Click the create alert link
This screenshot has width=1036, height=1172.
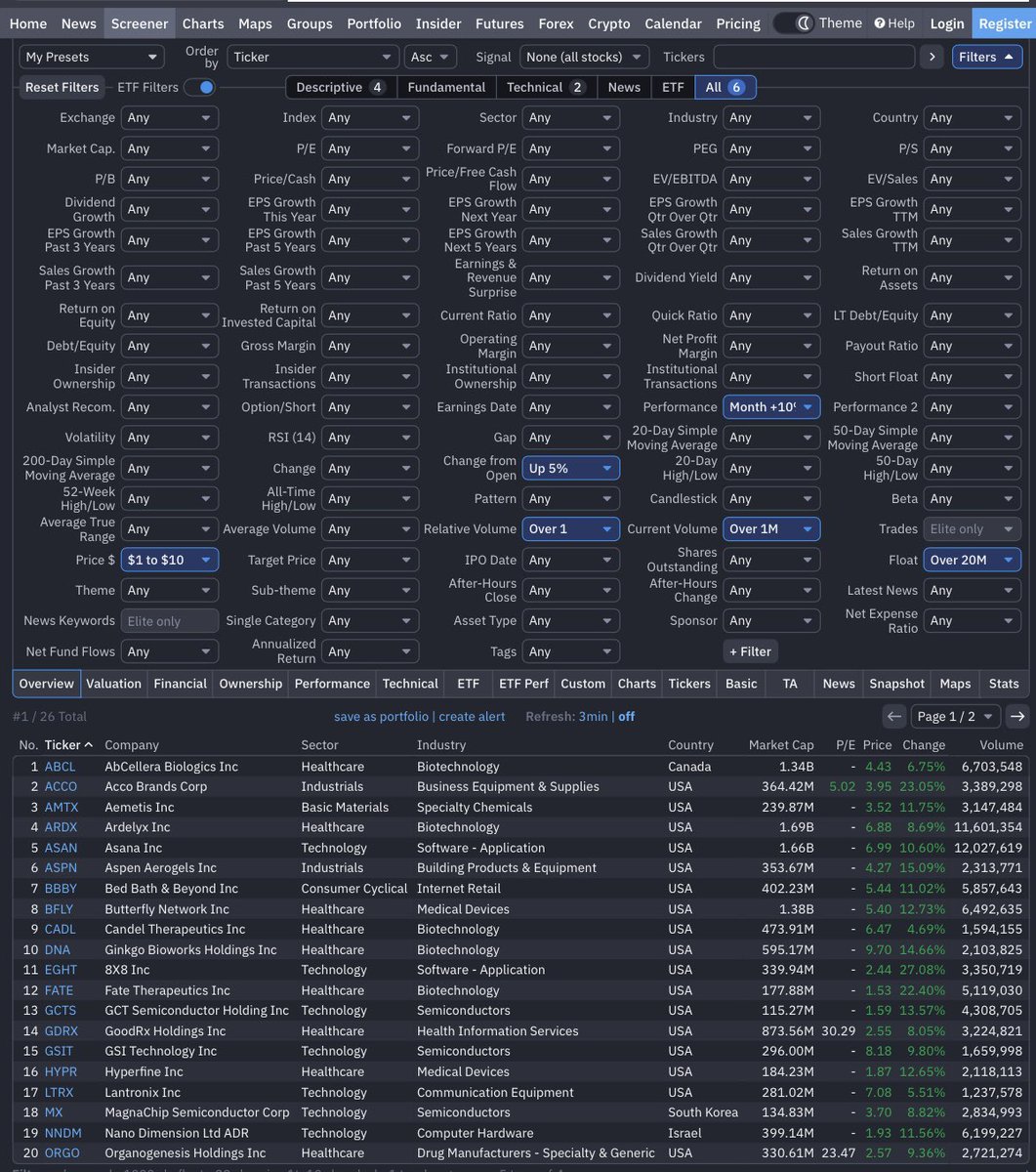[472, 716]
